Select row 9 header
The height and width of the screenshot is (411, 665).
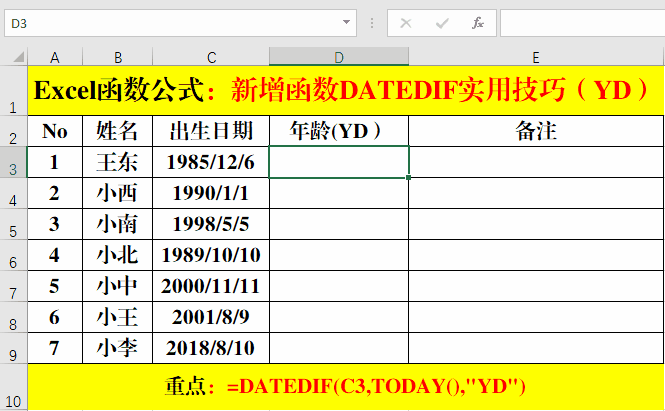coord(14,348)
